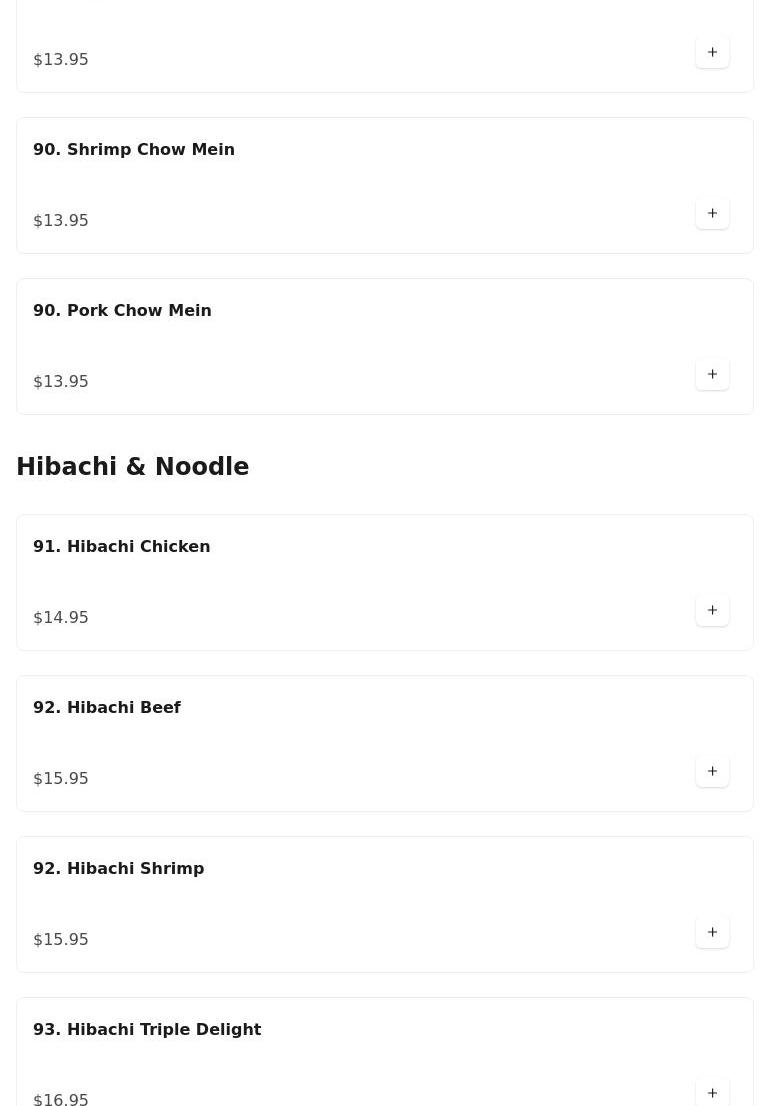Screen dimensions: 770x1106
Task: Add Hibachi Chicken using the plus icon
Action: (712, 610)
